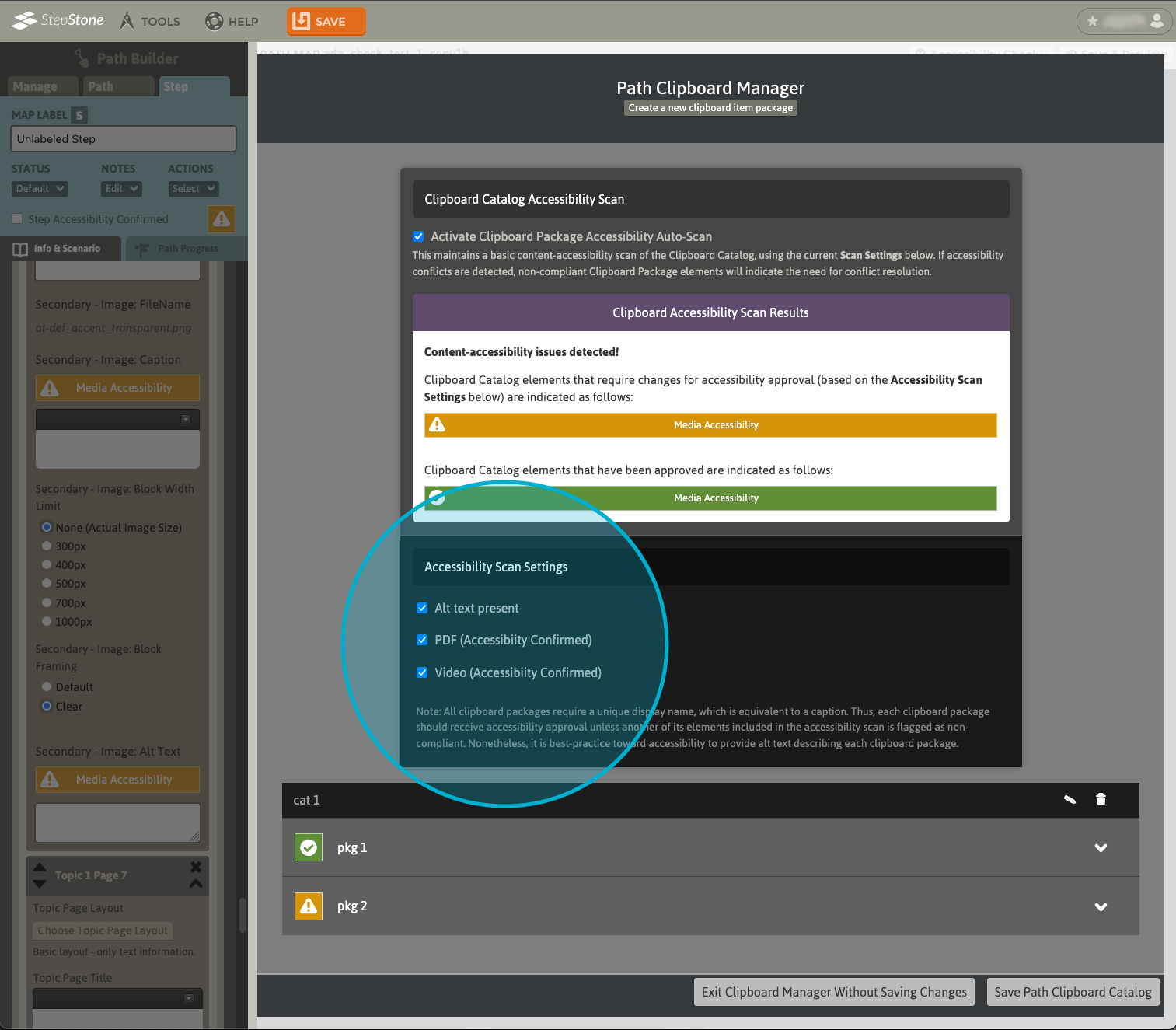Click the Map Label text field

(123, 139)
